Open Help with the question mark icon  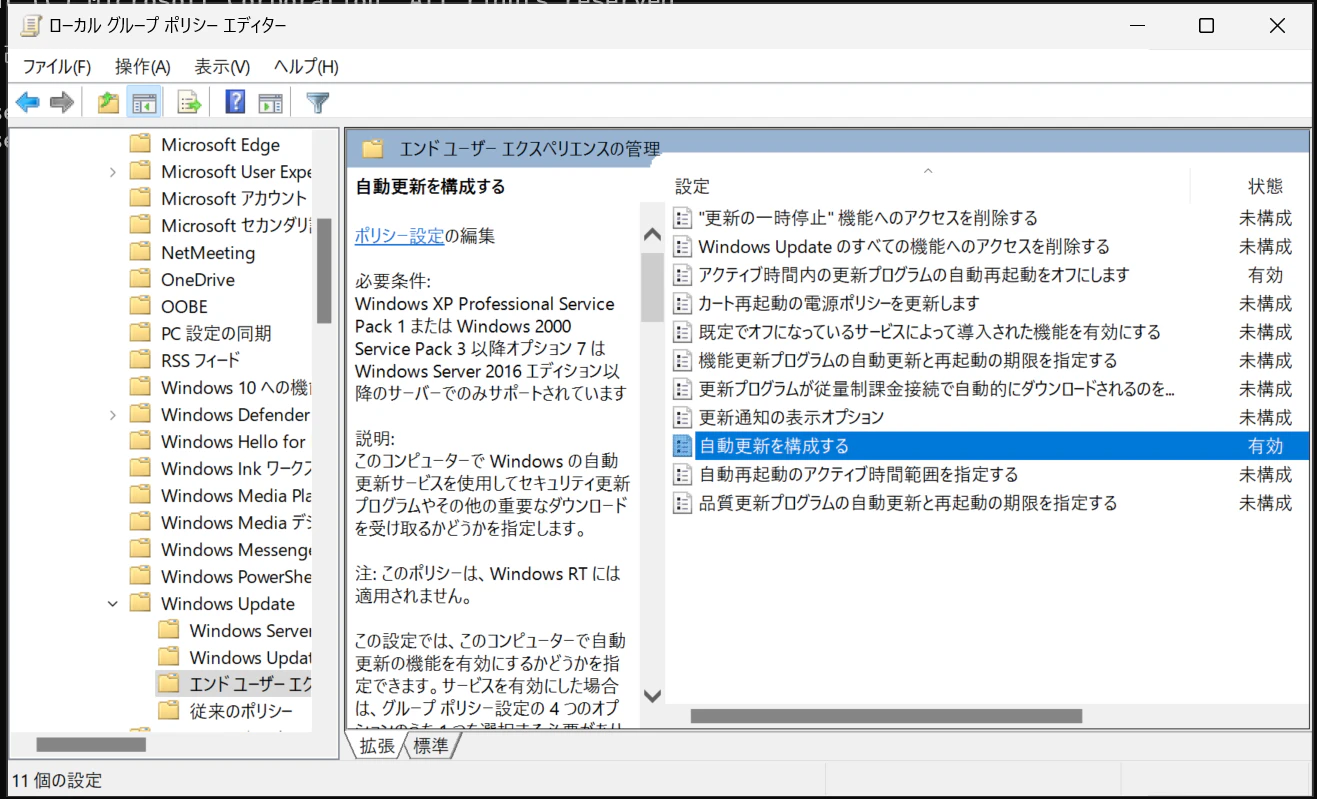pos(235,102)
